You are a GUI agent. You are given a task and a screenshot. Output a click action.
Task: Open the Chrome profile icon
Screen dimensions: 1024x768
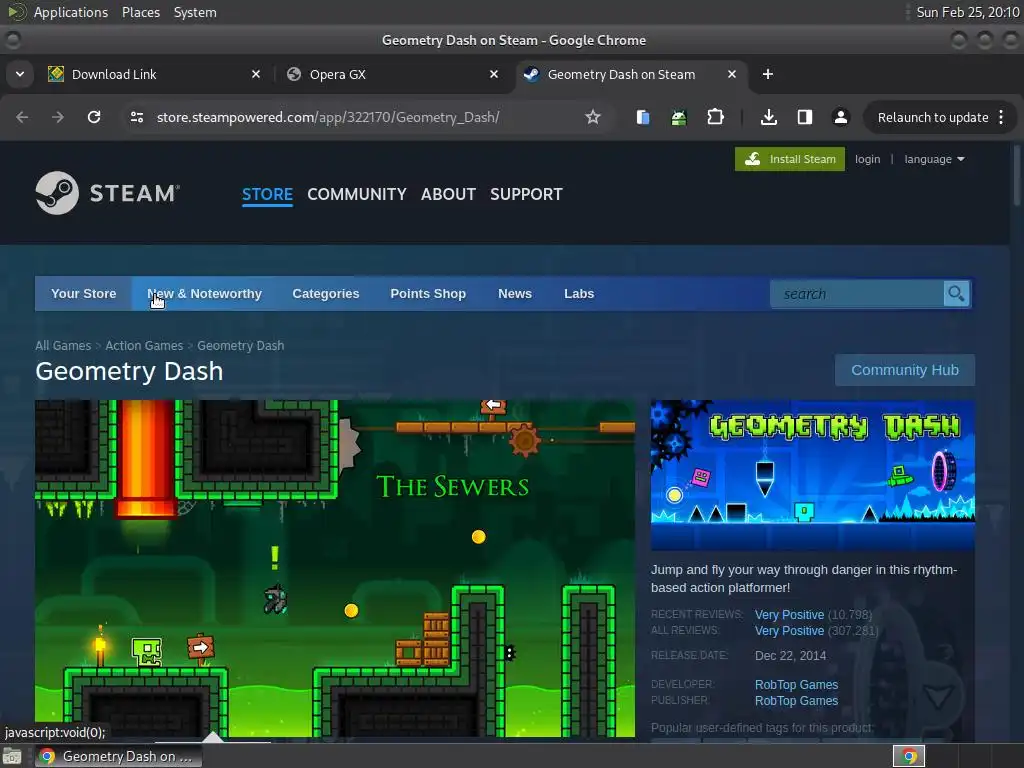tap(840, 117)
